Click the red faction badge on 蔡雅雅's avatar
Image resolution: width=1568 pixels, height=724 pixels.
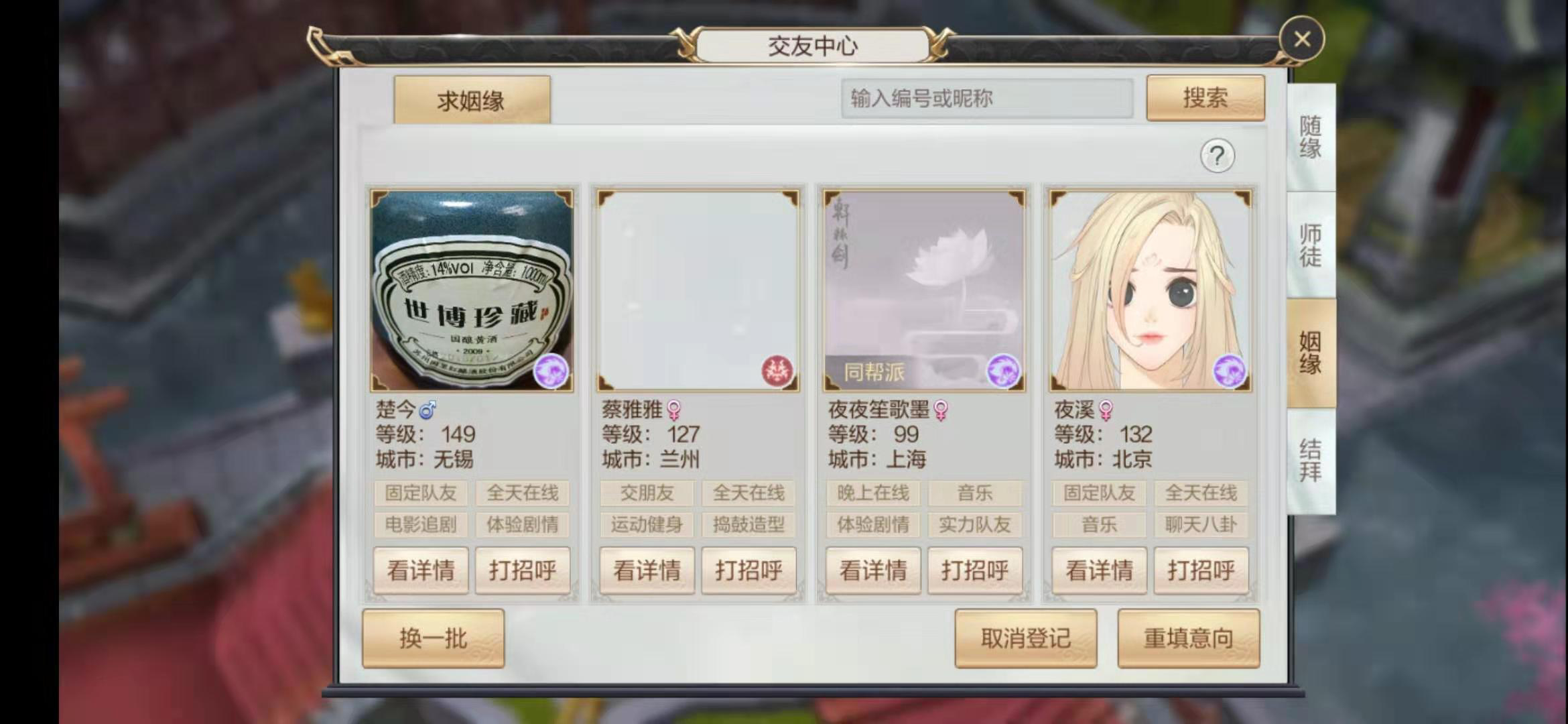click(777, 371)
